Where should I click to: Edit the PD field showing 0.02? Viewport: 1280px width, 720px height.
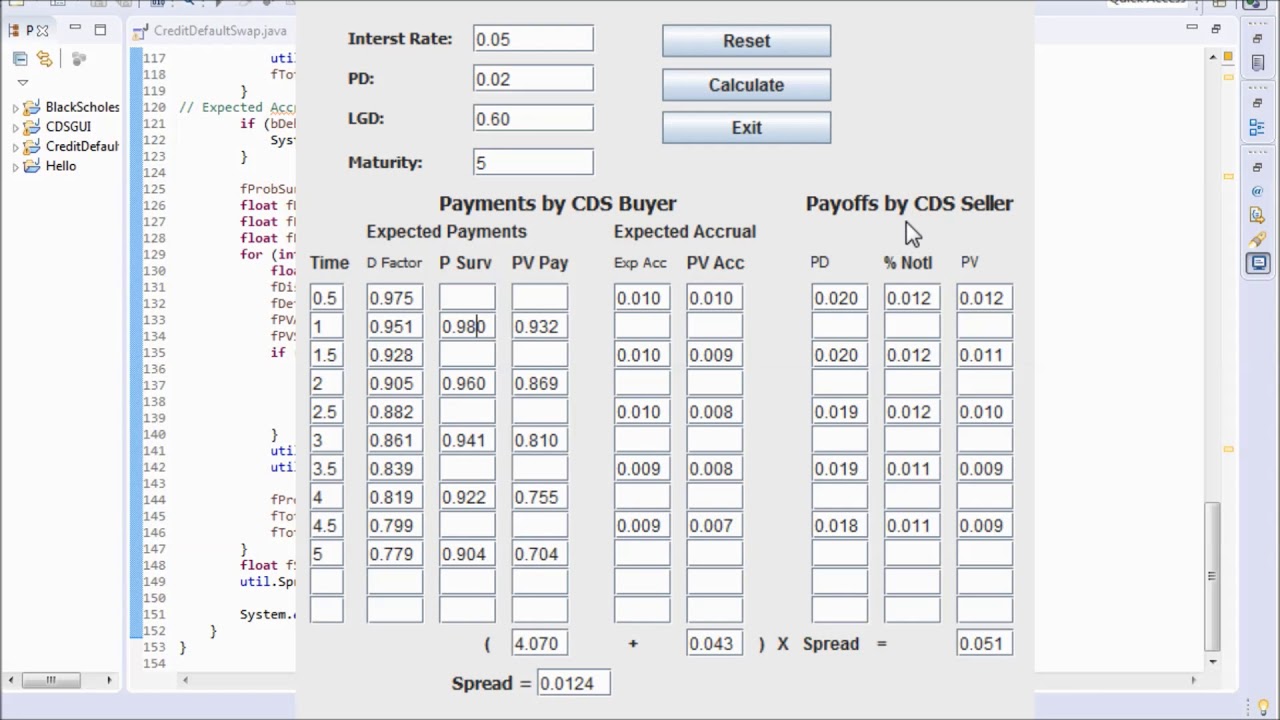533,79
